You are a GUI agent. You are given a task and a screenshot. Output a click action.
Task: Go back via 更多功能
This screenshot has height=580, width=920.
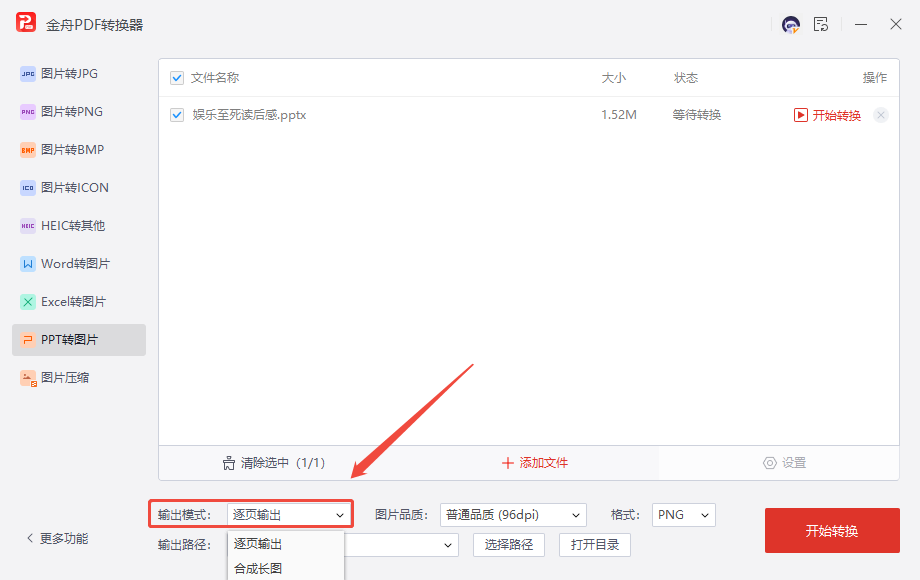tap(57, 538)
